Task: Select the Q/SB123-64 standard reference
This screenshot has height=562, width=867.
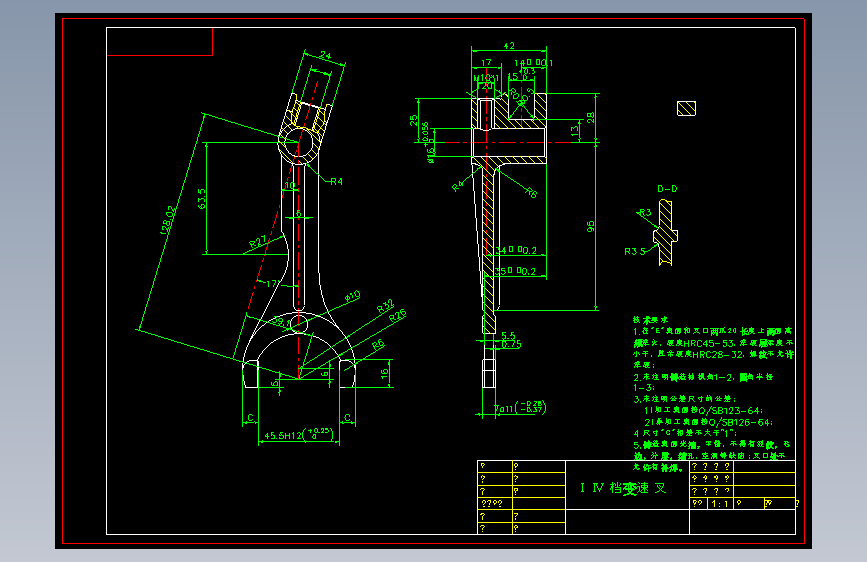Action: coord(731,410)
